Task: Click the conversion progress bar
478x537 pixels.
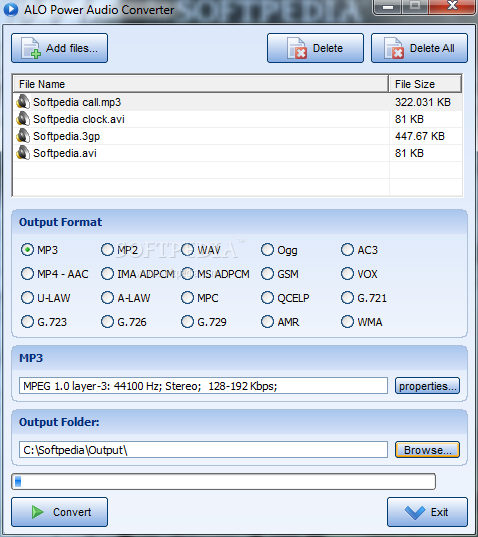Action: [224, 482]
